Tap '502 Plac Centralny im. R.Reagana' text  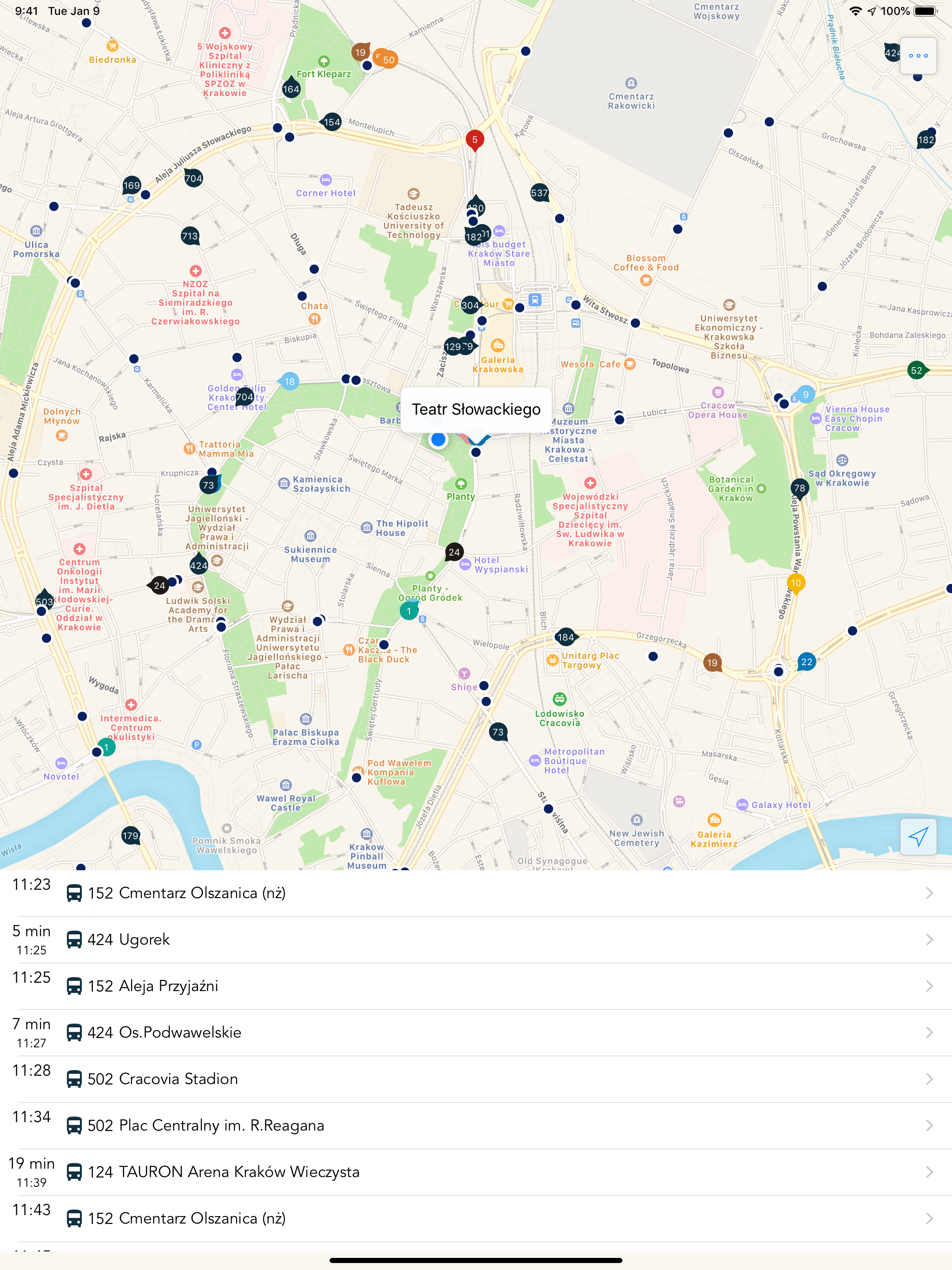point(205,1125)
